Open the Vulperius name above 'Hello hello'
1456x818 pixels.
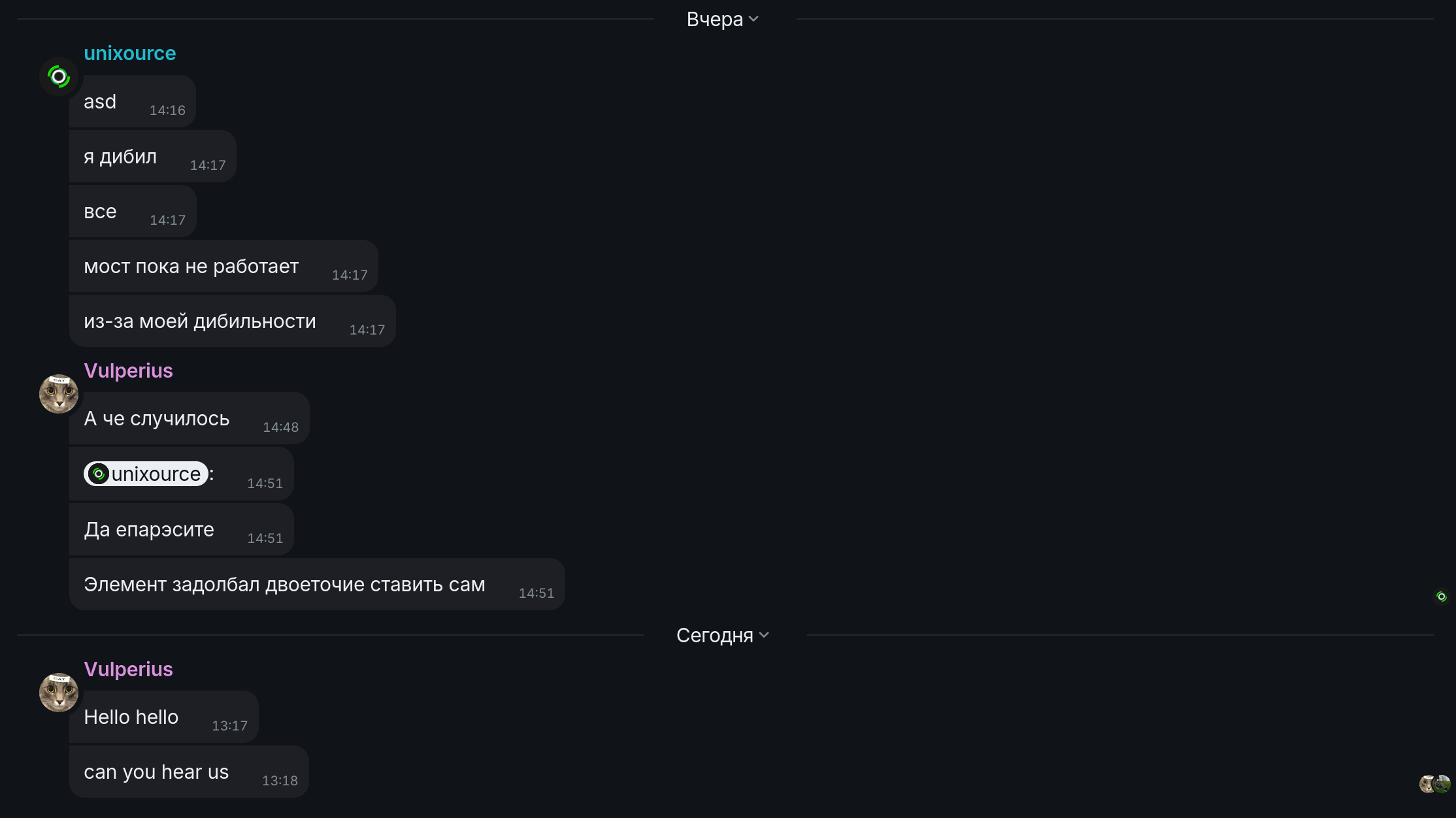tap(128, 669)
